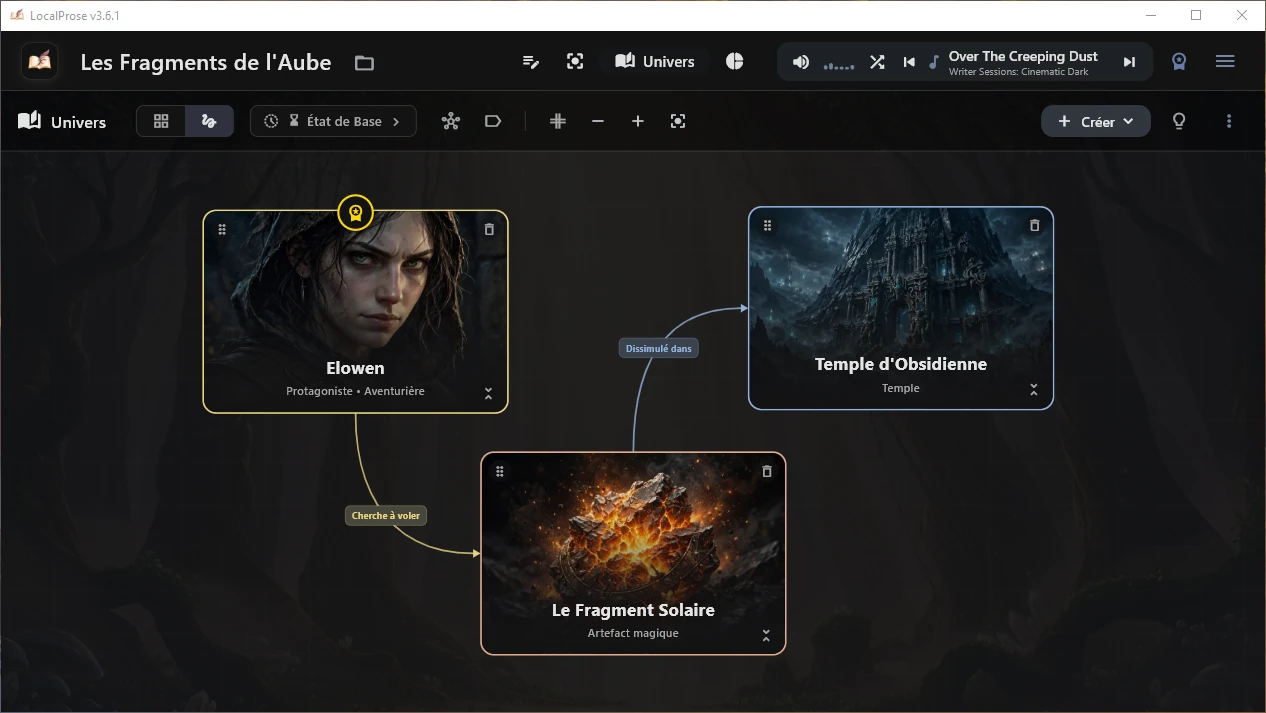Delete the Temple d'Obsidienne card
The width and height of the screenshot is (1266, 713).
(1035, 226)
